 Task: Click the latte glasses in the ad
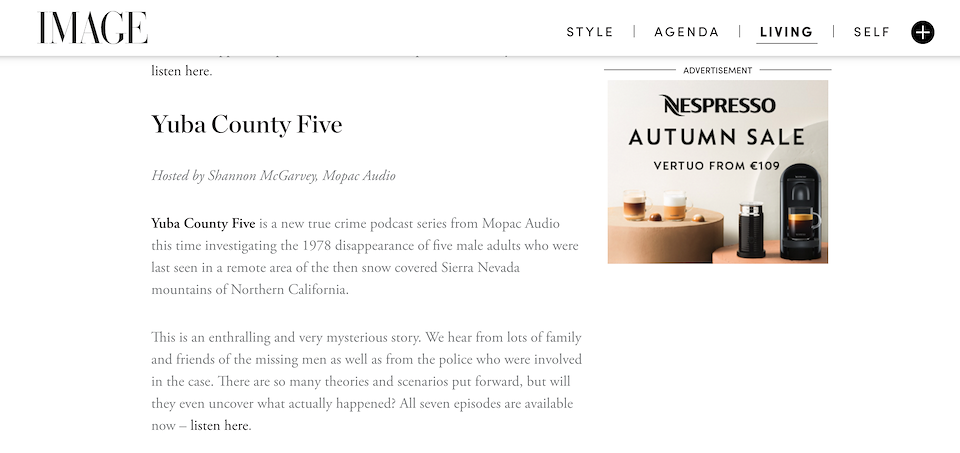[655, 205]
